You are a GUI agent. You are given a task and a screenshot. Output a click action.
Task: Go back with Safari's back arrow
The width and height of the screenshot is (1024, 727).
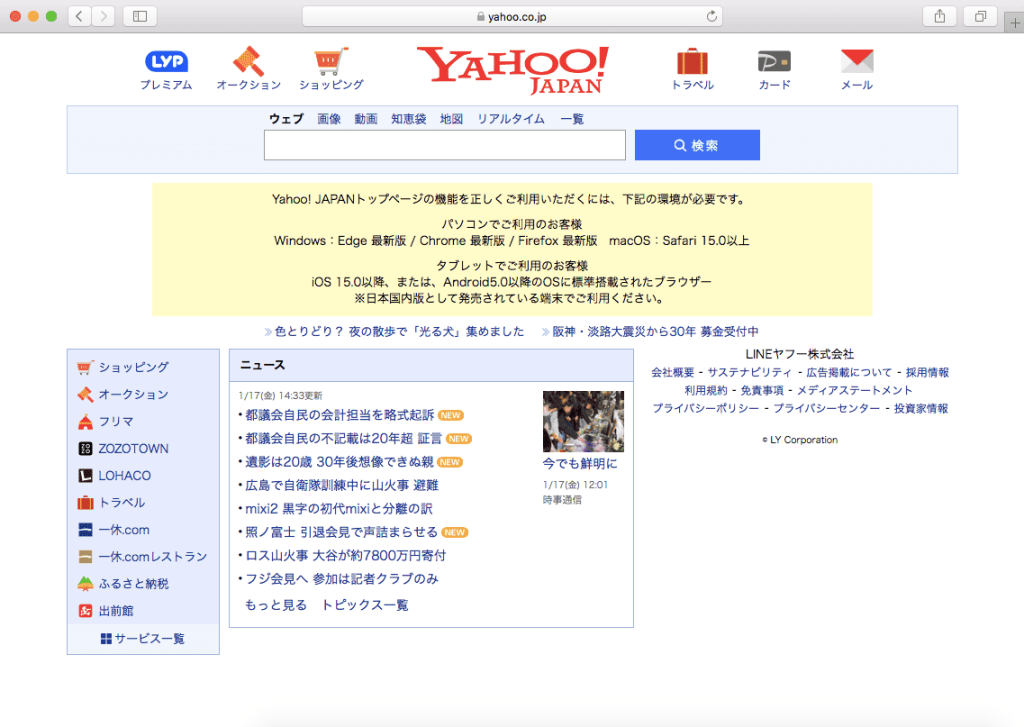[x=80, y=16]
